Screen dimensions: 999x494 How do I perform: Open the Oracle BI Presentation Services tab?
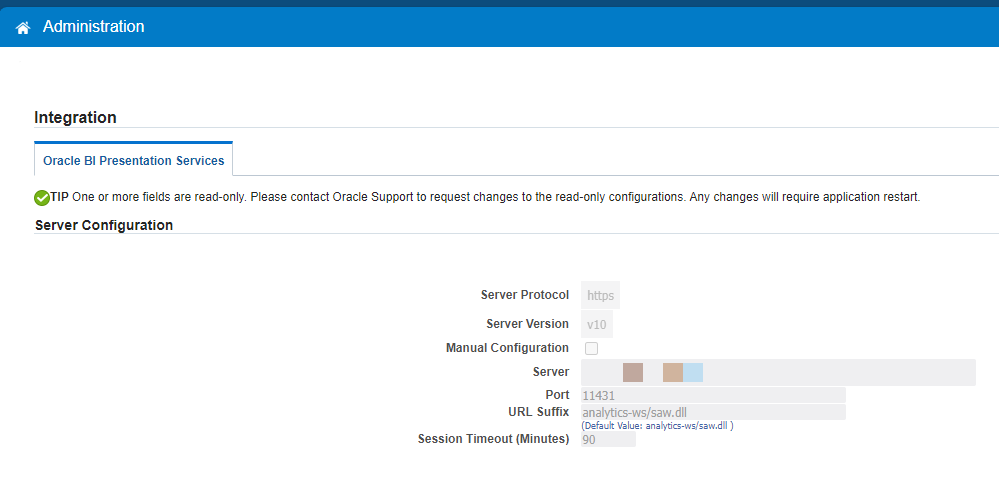(133, 160)
